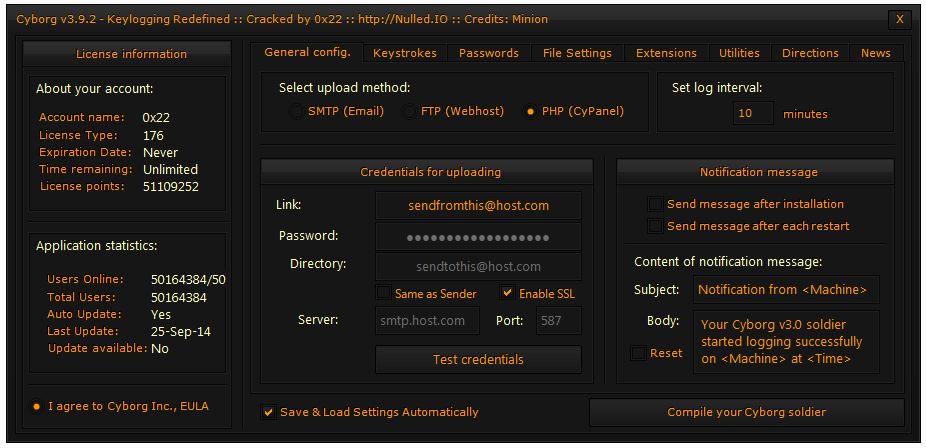Click the About your account heading
926x448 pixels.
94,89
